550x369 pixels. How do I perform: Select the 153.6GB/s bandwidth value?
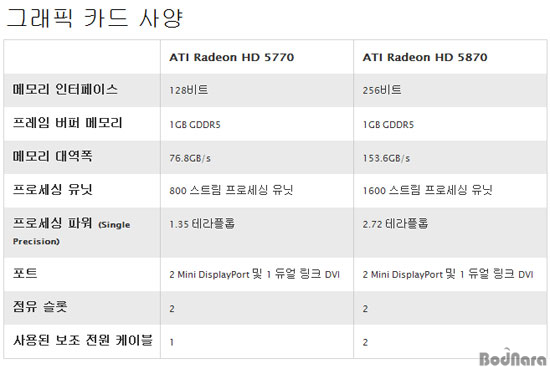pyautogui.click(x=386, y=158)
